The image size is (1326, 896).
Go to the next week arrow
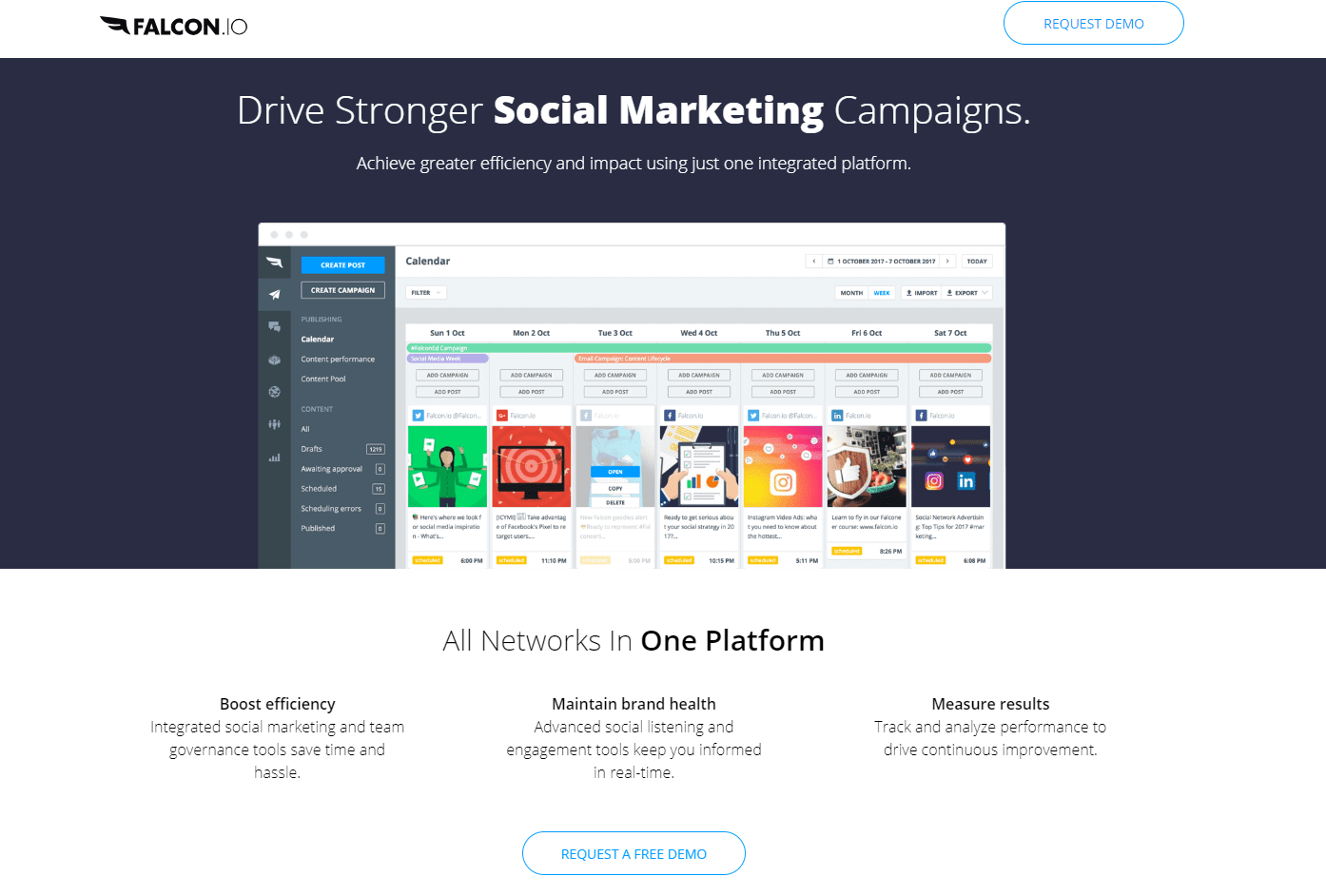click(947, 261)
